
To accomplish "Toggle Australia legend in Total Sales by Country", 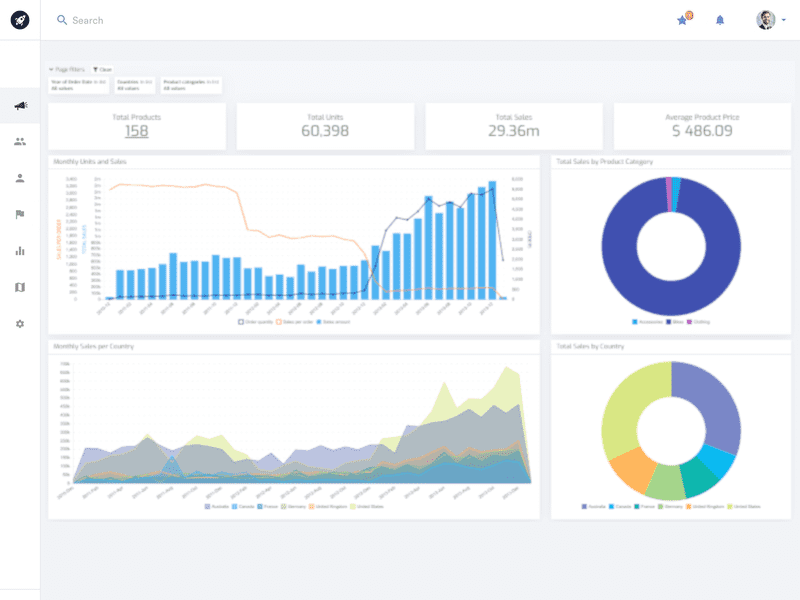I will (x=593, y=507).
